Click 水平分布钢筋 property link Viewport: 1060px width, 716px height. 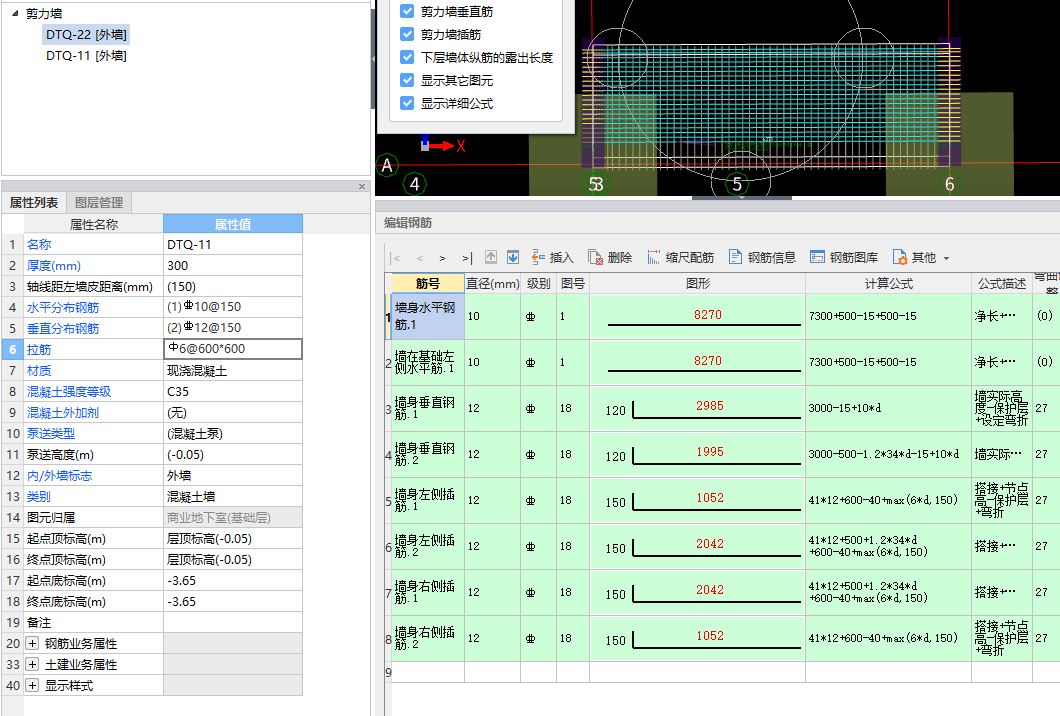coord(63,308)
